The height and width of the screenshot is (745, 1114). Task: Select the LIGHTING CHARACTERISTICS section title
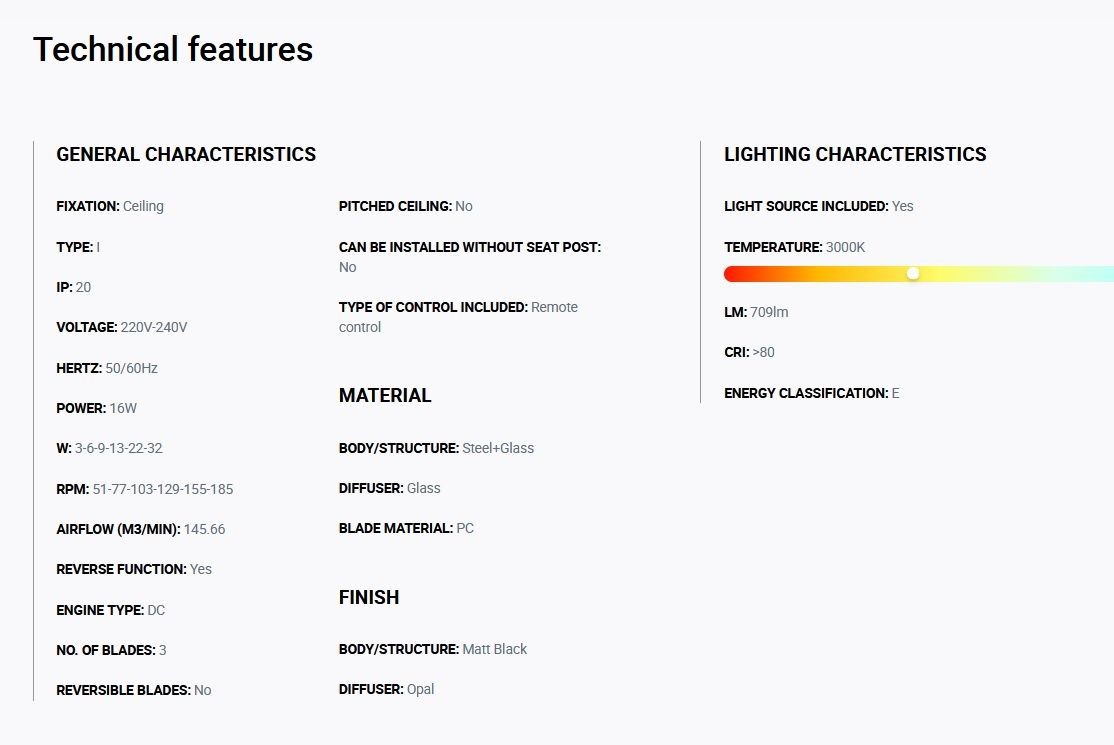point(855,154)
